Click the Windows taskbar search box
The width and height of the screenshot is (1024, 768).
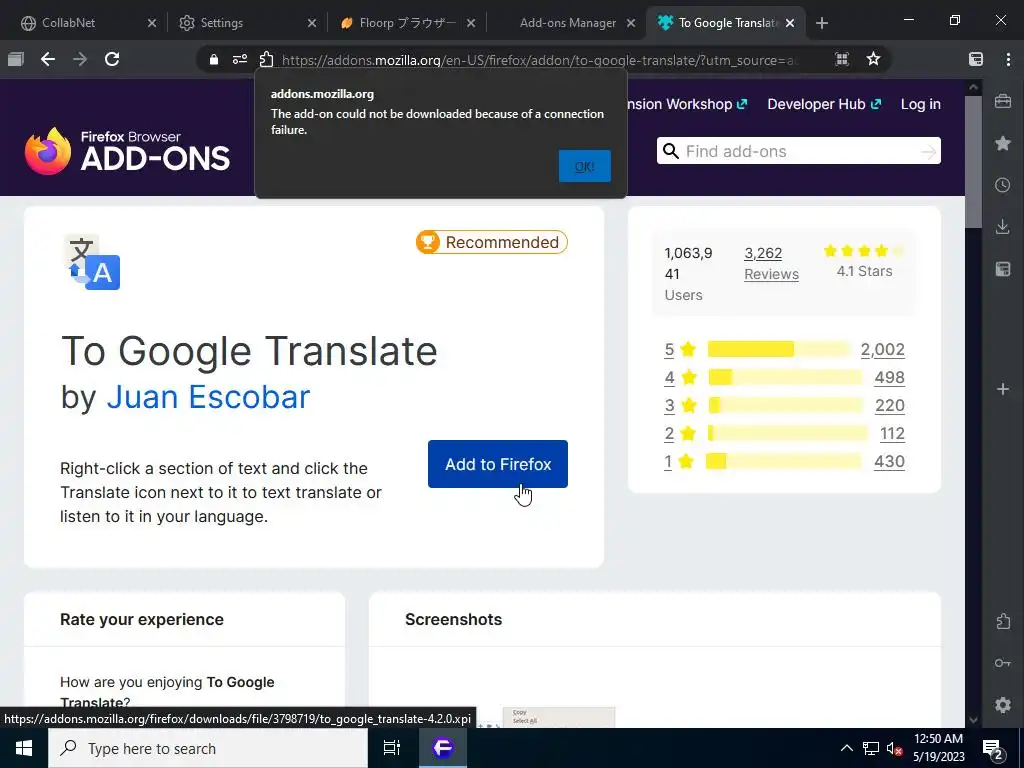[x=208, y=748]
